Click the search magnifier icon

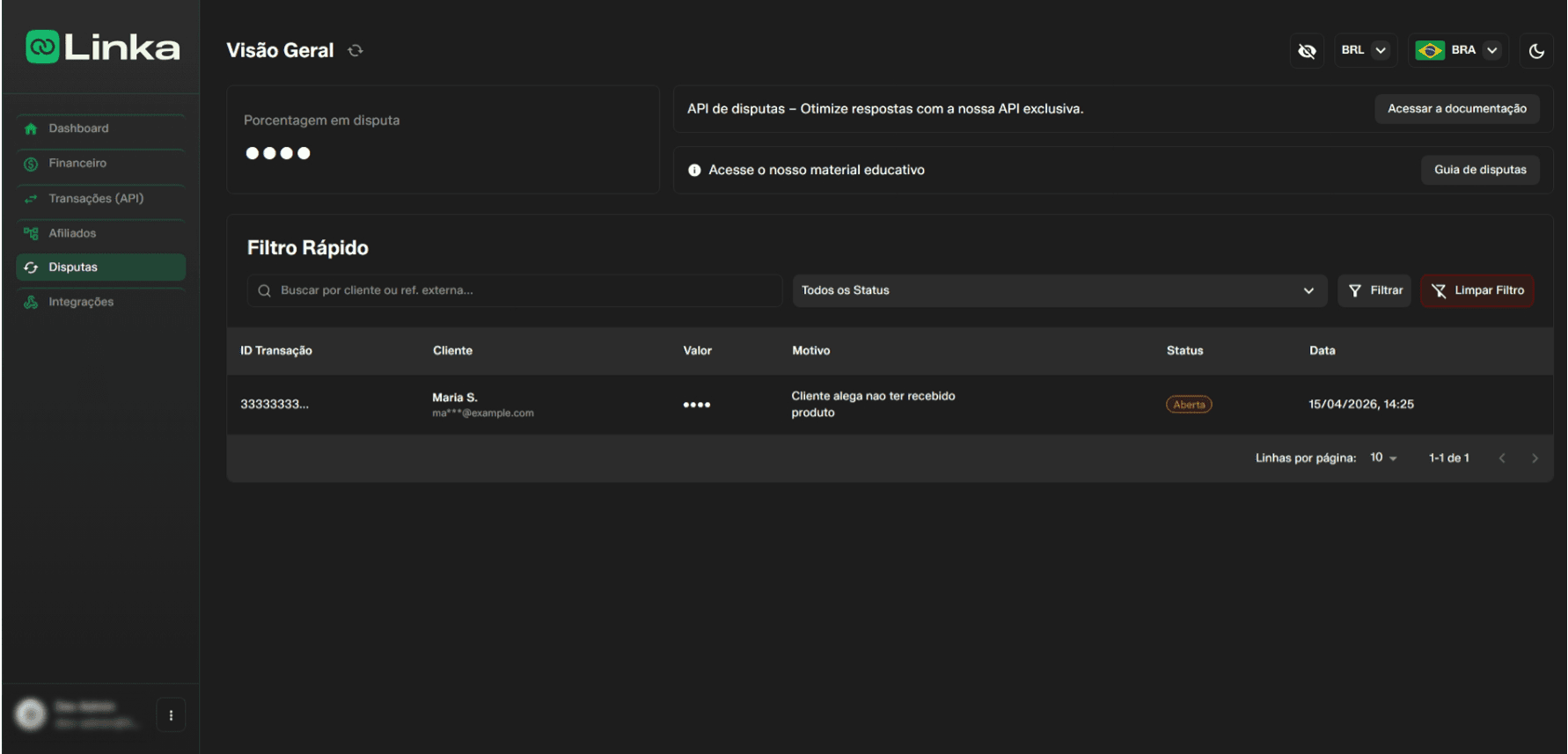264,290
